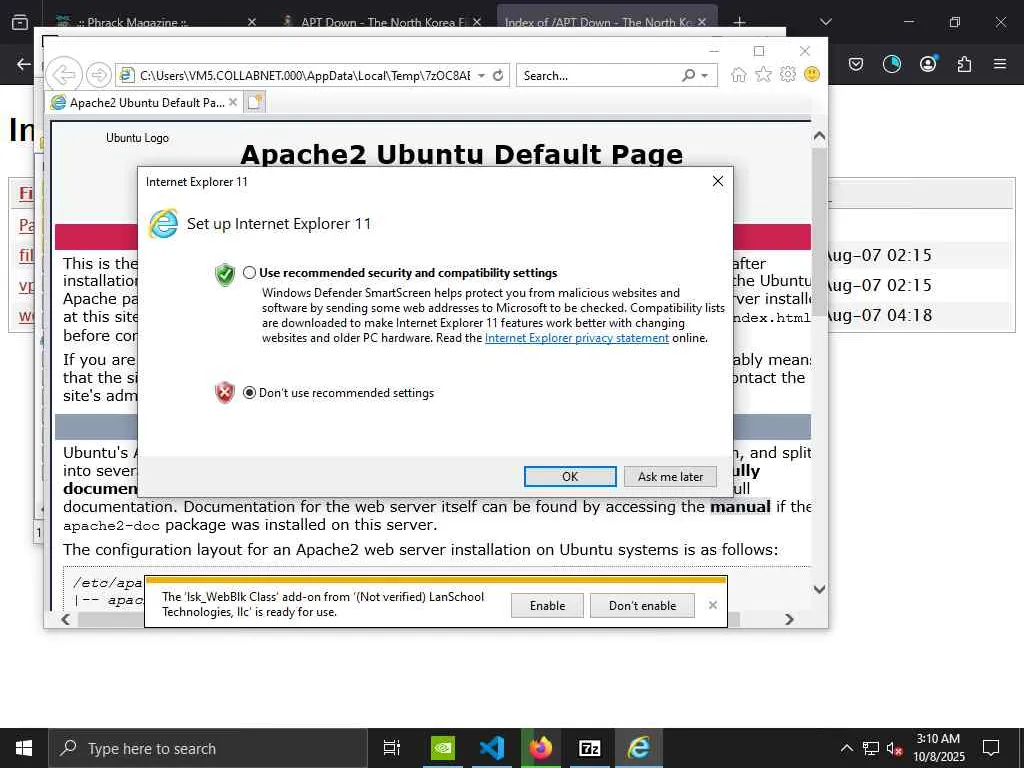Open Favorites star in Internet Explorer
This screenshot has height=768, width=1024.
pos(763,74)
